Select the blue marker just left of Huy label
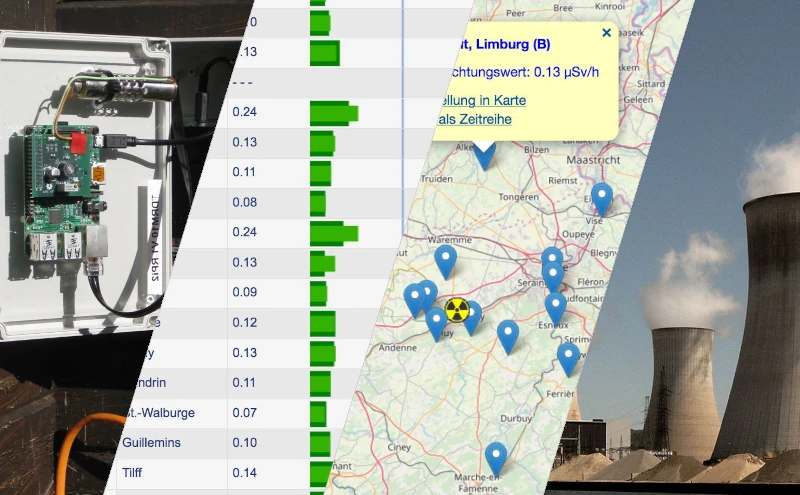Screen dimensions: 800x495 (436, 324)
